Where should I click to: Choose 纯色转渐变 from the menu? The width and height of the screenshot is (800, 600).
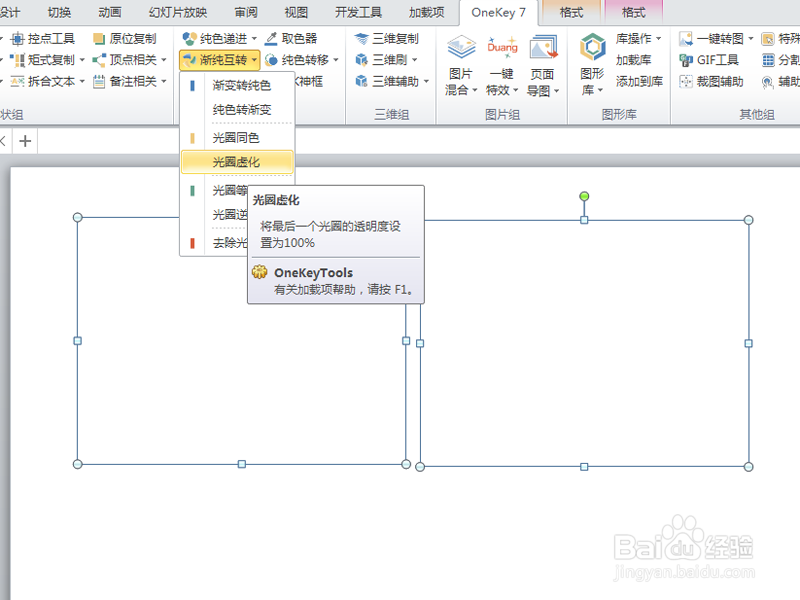[x=237, y=109]
